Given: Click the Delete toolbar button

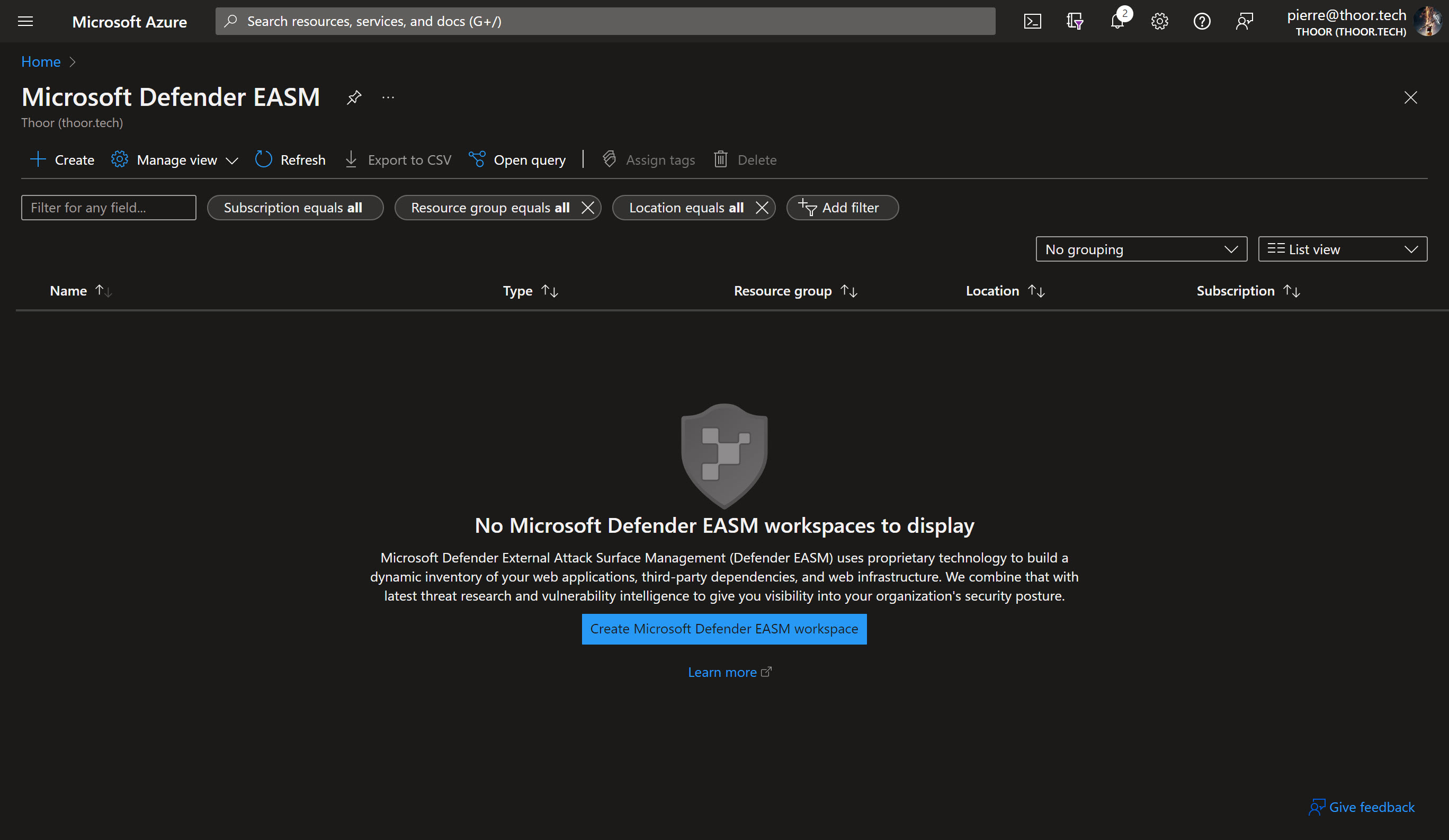Looking at the screenshot, I should pos(745,160).
